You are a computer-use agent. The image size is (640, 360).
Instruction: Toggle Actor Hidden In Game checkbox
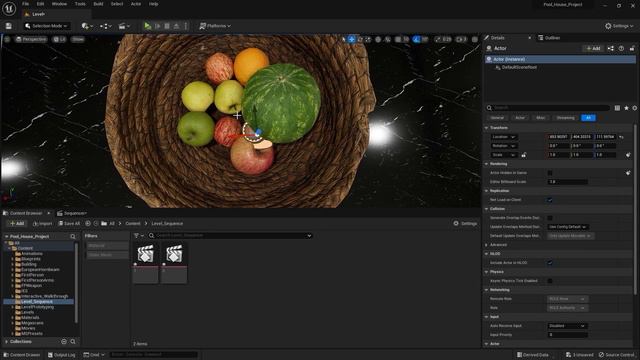[x=550, y=173]
